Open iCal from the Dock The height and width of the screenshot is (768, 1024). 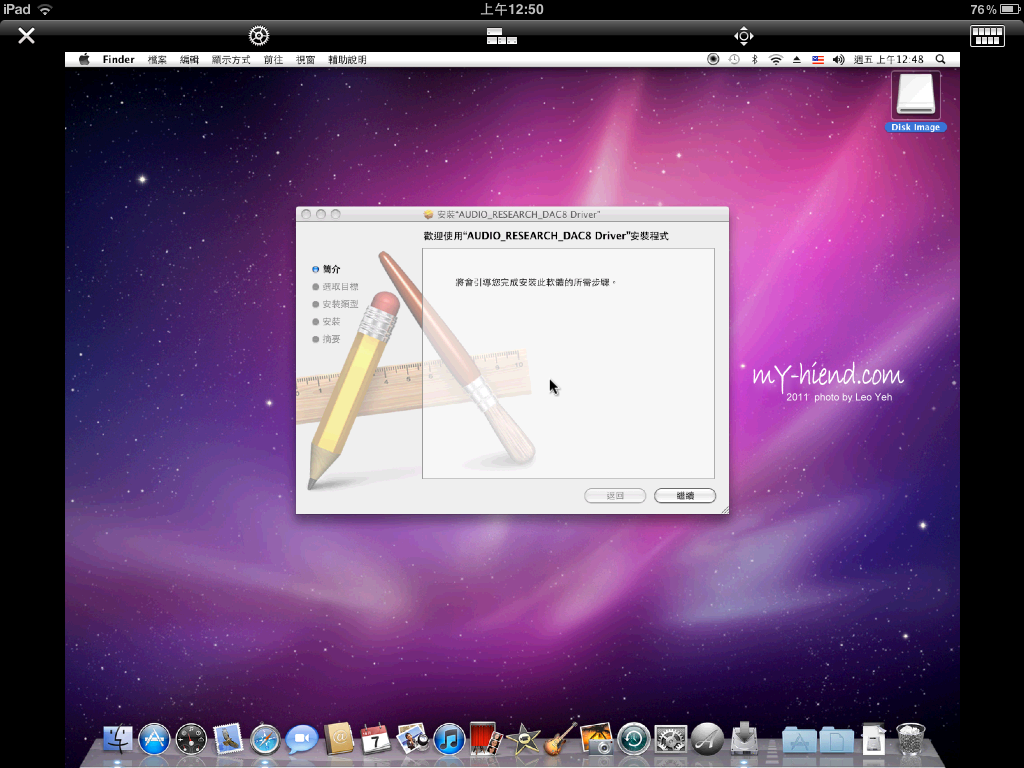tap(376, 740)
